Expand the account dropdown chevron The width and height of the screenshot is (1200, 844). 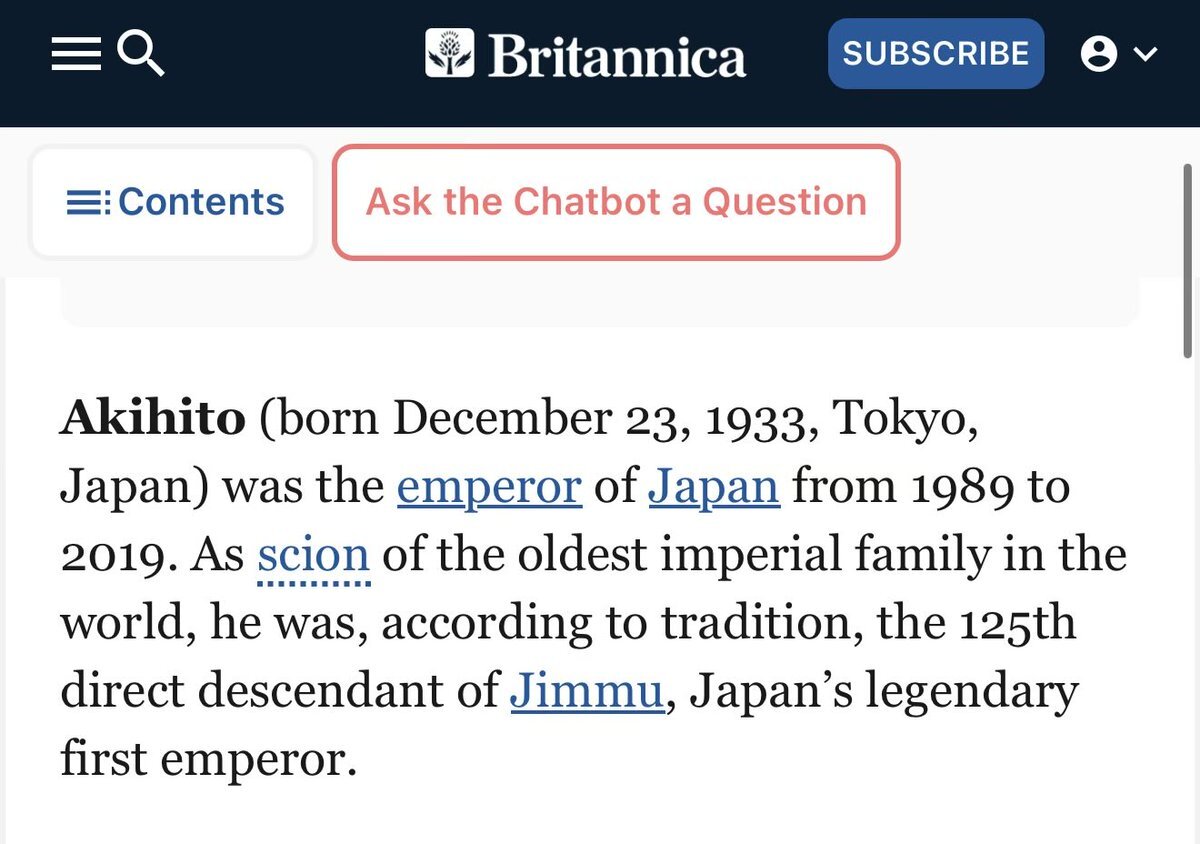1145,54
